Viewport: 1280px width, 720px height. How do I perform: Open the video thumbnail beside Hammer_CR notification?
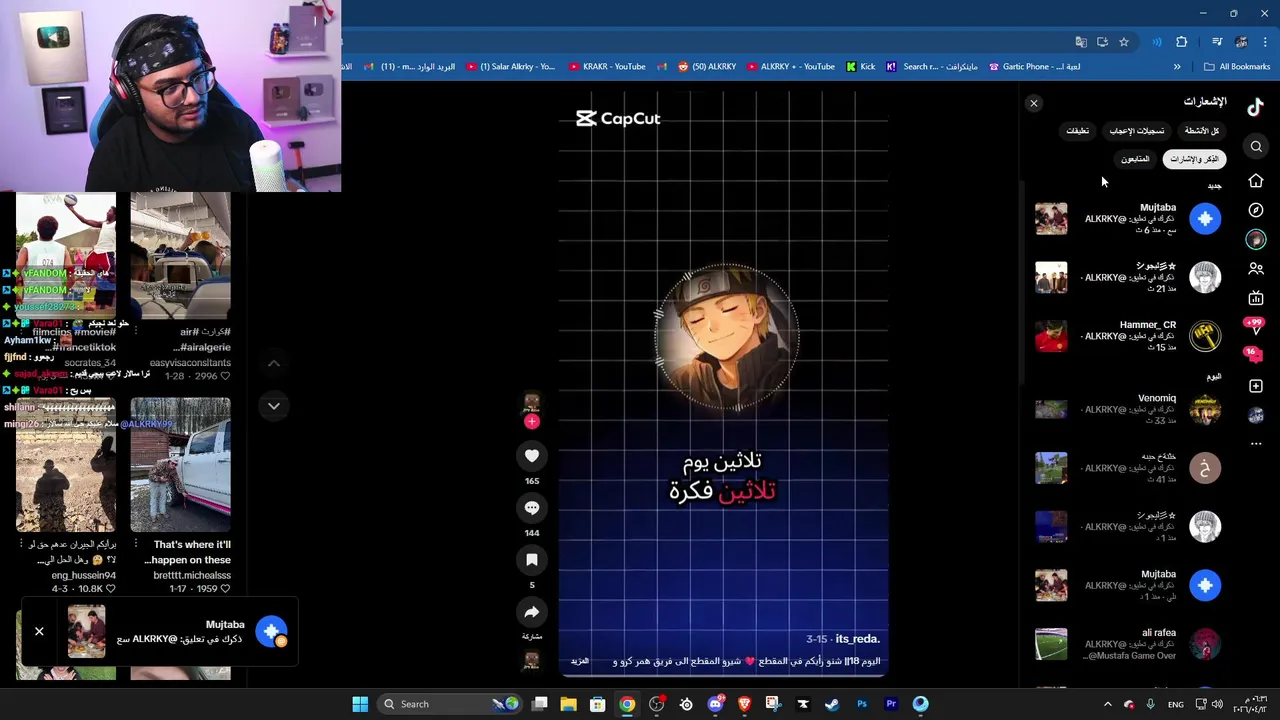coord(1051,336)
